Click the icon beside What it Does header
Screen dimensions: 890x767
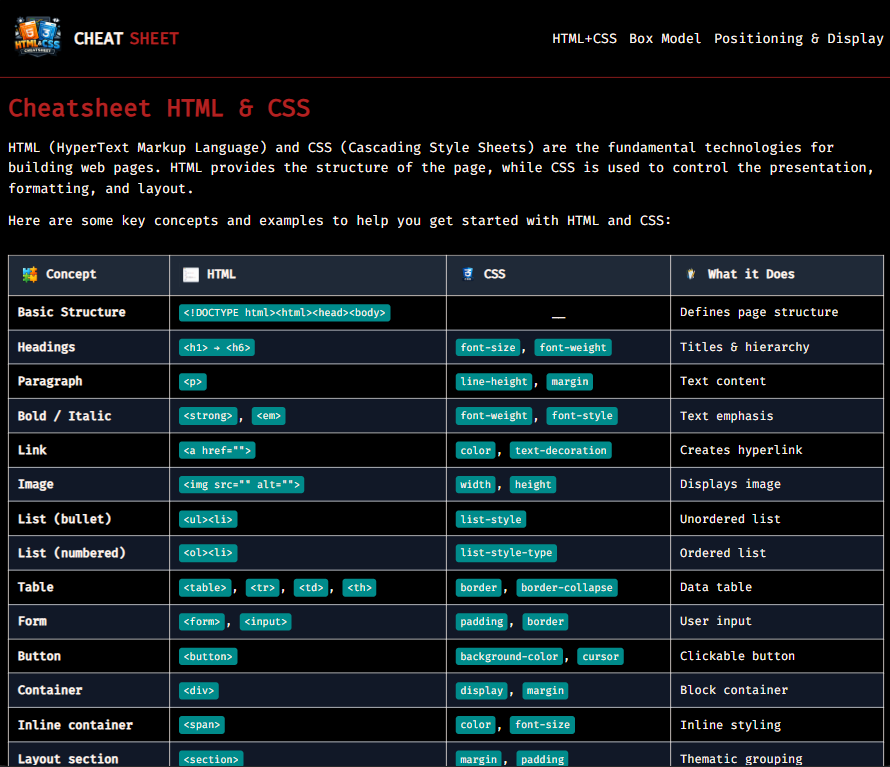coord(691,274)
